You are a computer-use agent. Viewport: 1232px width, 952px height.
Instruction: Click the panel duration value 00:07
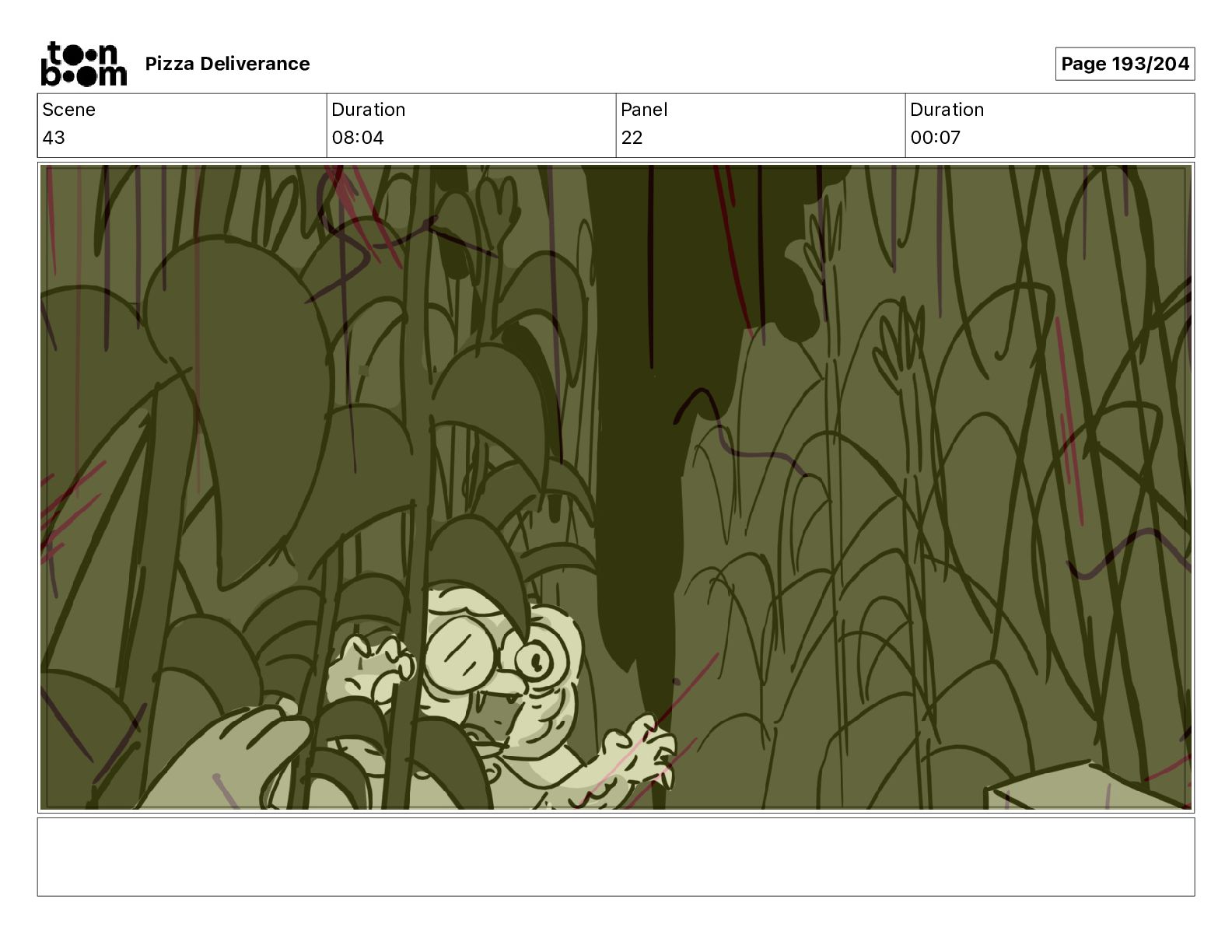click(x=936, y=138)
